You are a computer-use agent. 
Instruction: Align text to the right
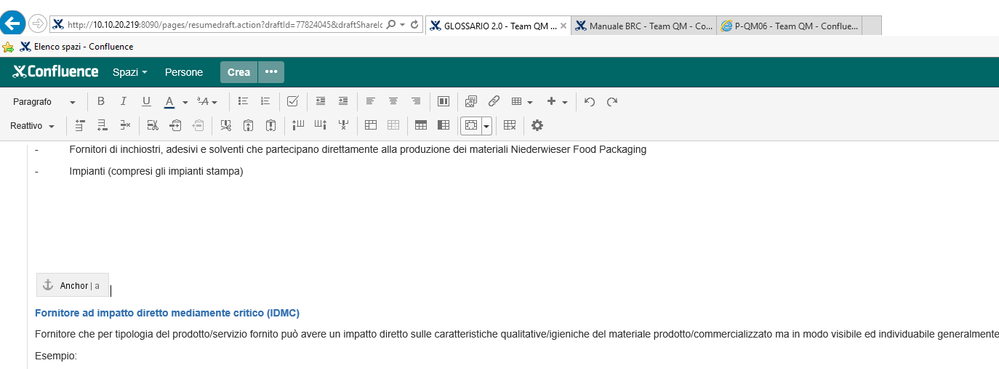416,101
